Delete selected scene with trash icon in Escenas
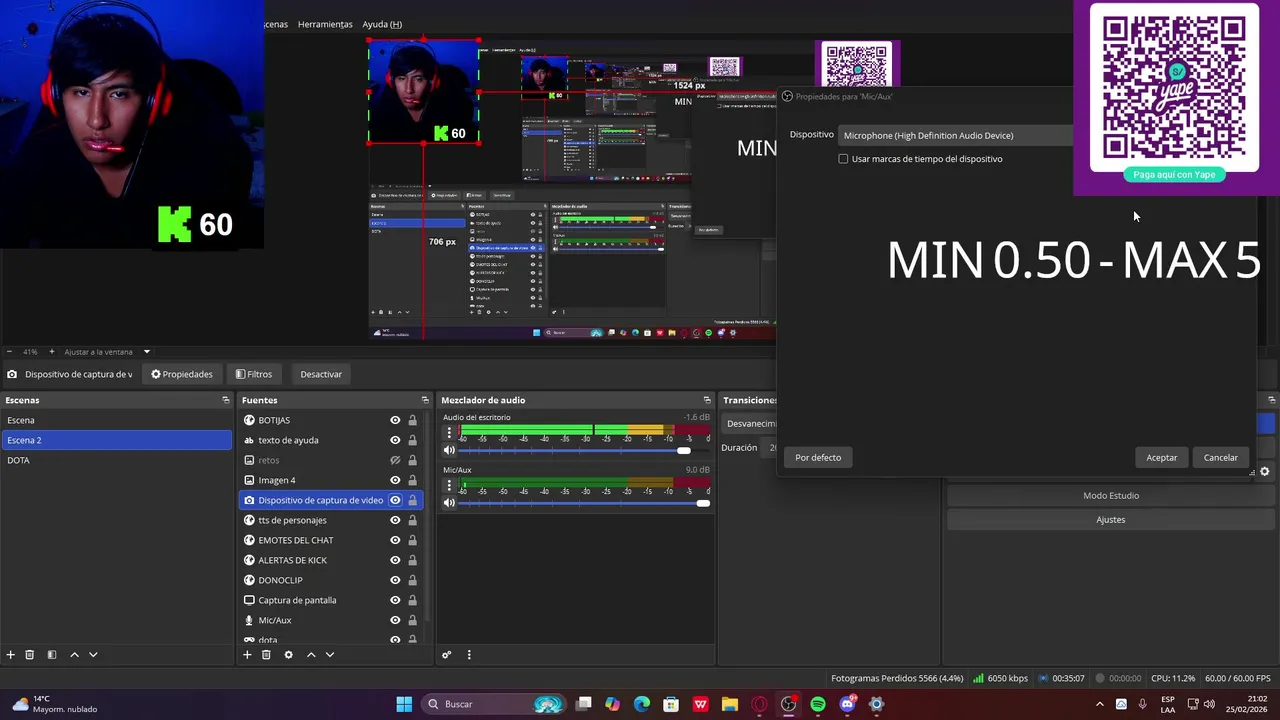 (x=30, y=655)
